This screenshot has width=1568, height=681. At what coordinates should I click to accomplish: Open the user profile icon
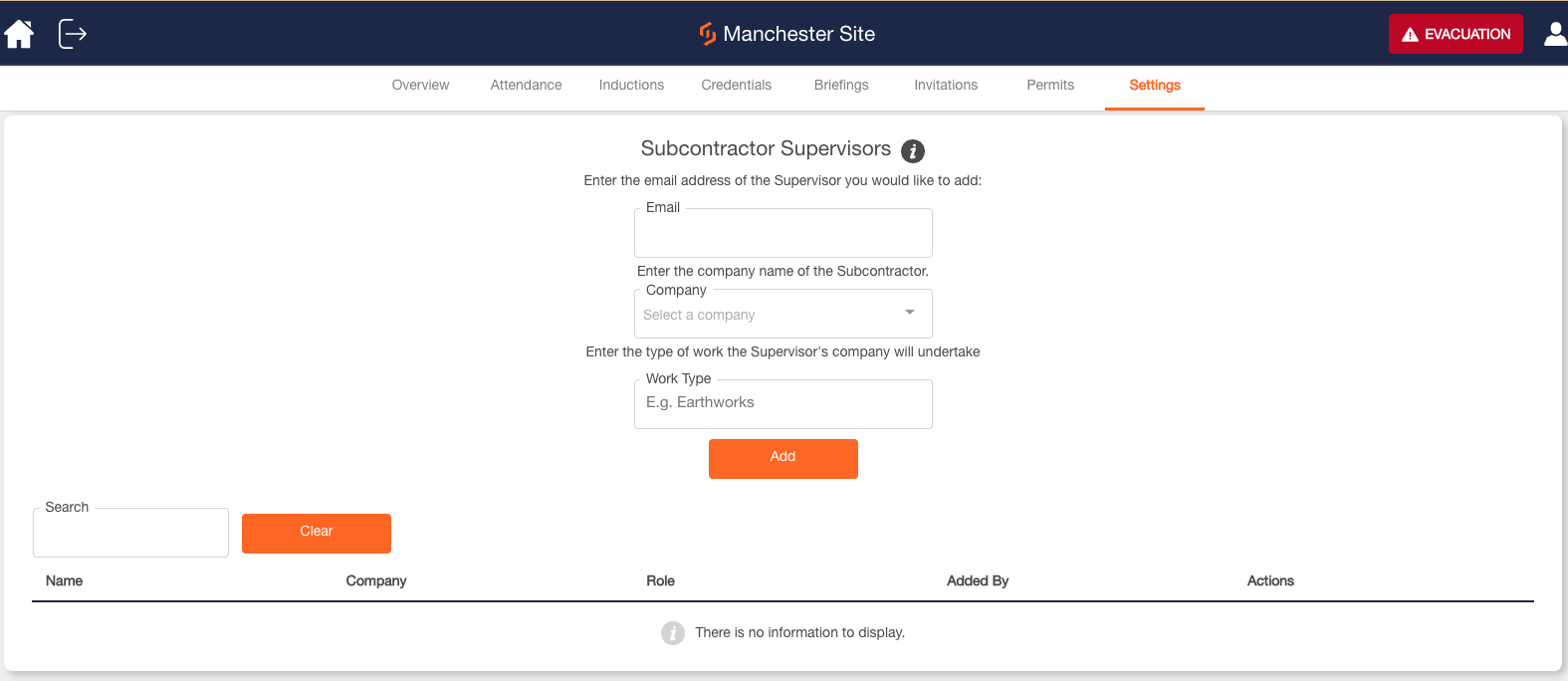point(1555,34)
